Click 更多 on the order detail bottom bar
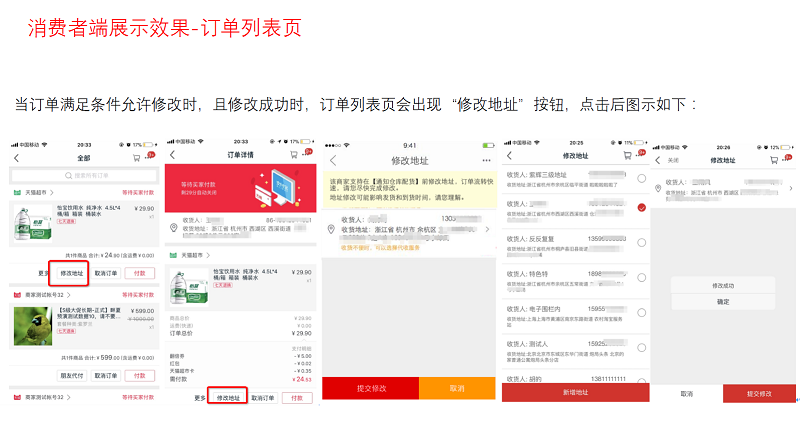The image size is (800, 439). (x=201, y=397)
